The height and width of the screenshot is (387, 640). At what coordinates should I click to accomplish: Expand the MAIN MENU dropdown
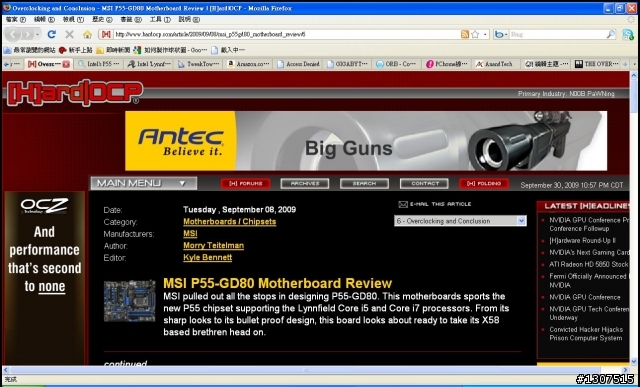pos(144,183)
